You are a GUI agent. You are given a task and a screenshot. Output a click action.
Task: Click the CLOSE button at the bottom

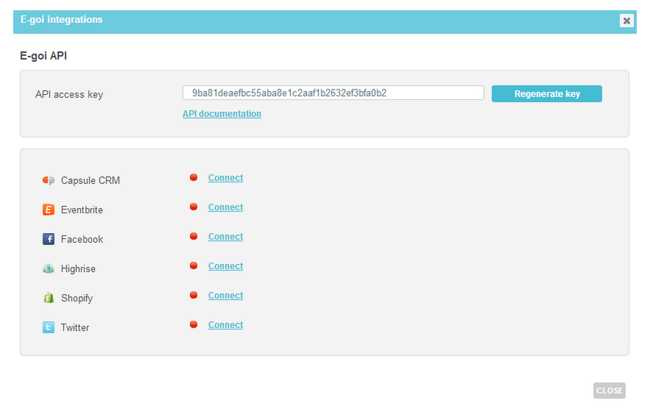tap(609, 390)
